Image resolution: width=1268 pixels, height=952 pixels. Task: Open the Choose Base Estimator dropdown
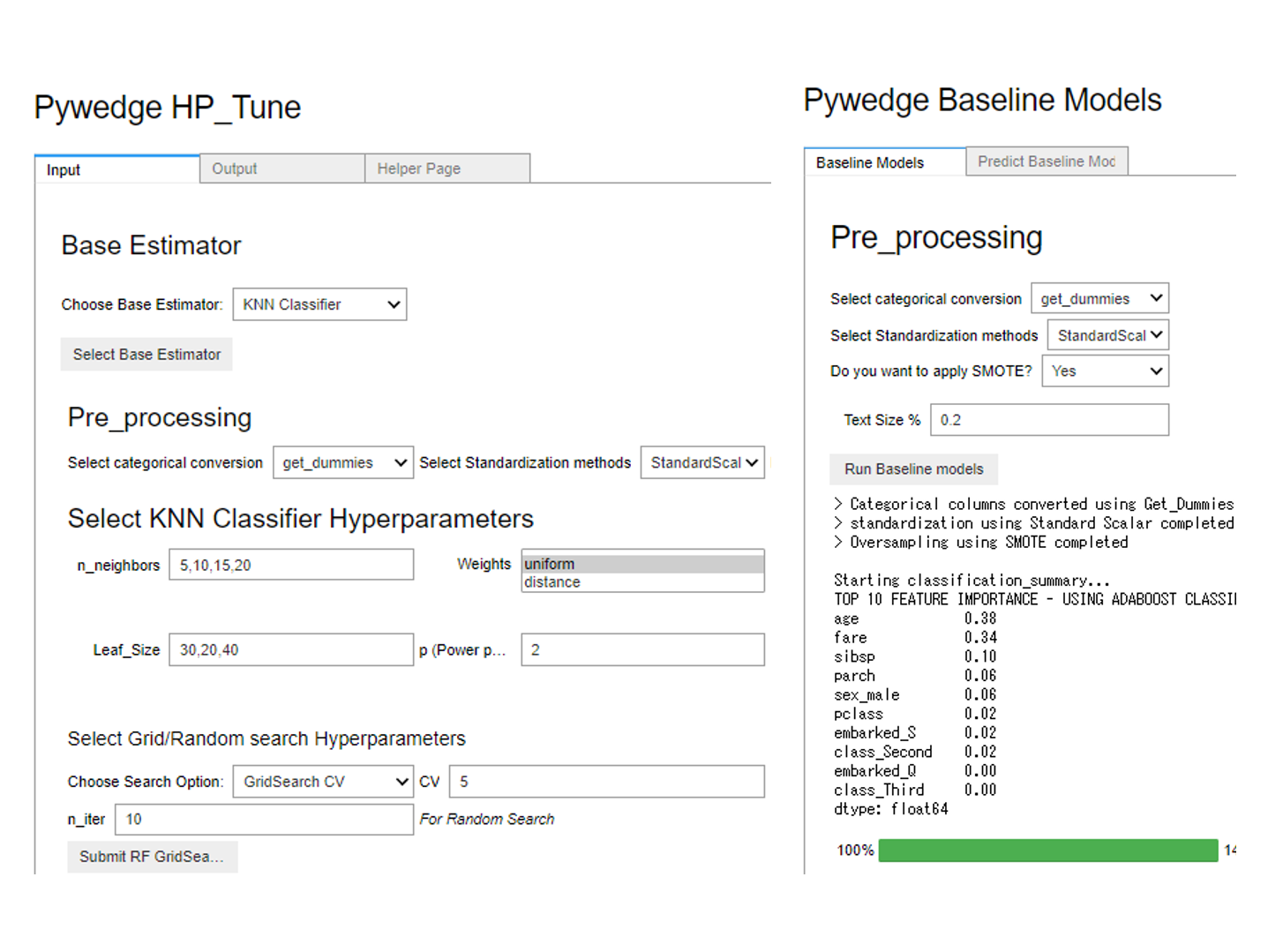click(x=319, y=304)
